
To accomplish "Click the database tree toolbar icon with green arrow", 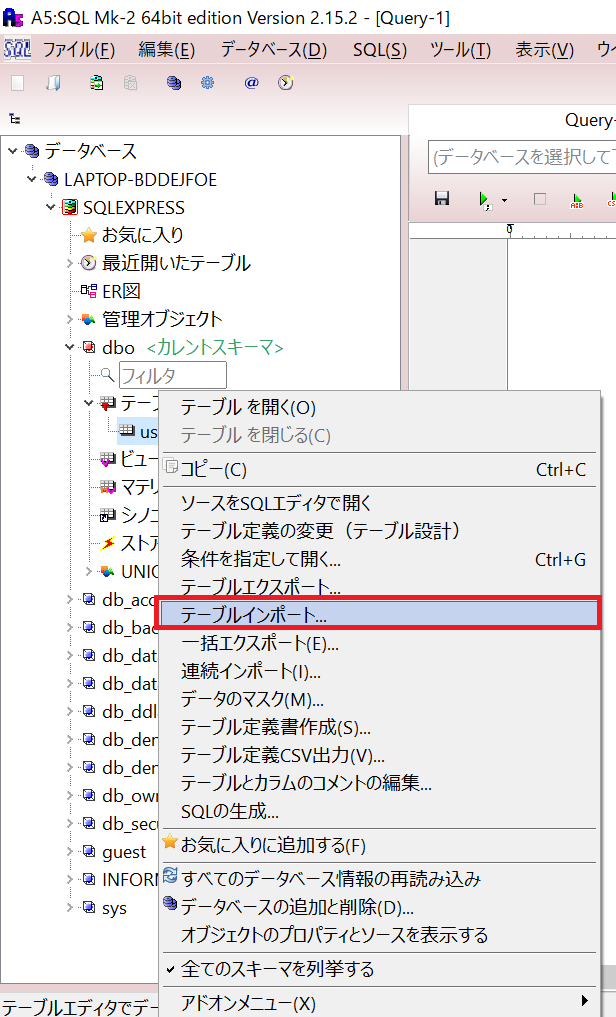I will tap(97, 83).
